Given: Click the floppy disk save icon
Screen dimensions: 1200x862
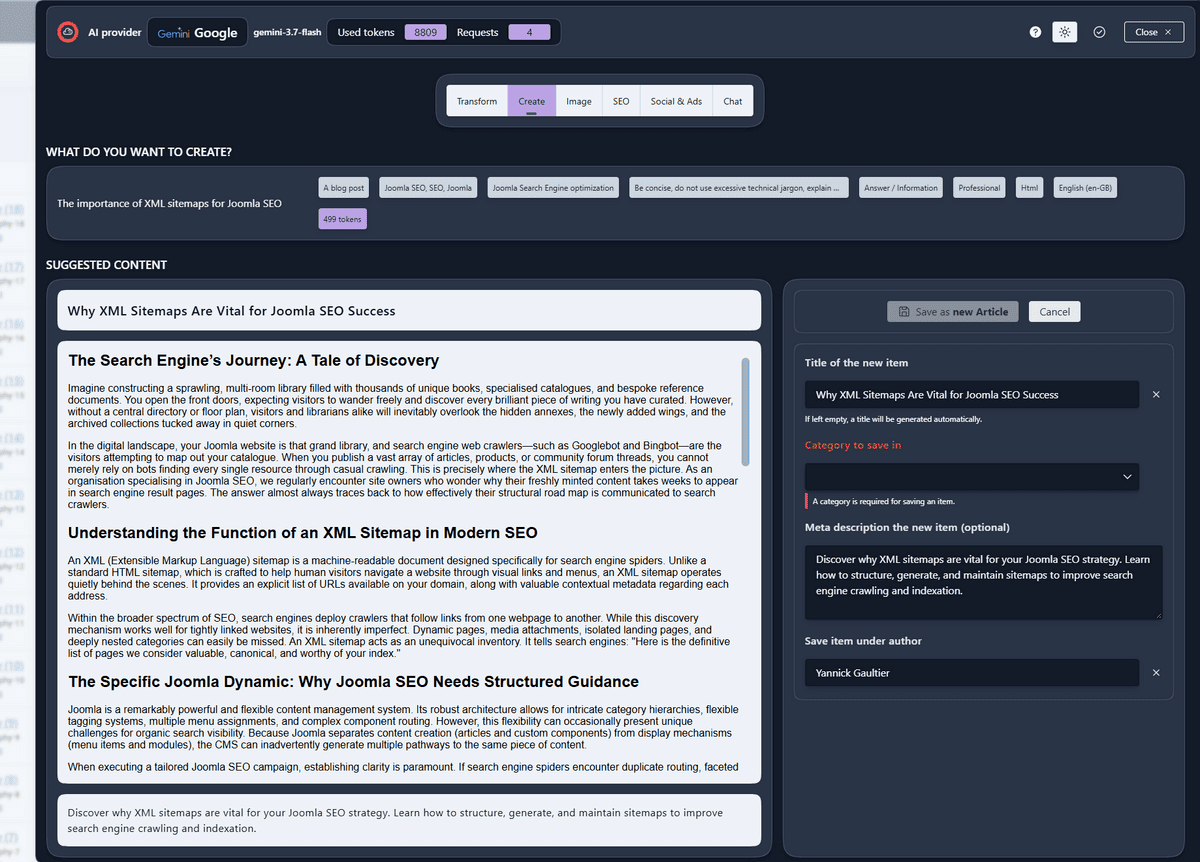Looking at the screenshot, I should [904, 312].
